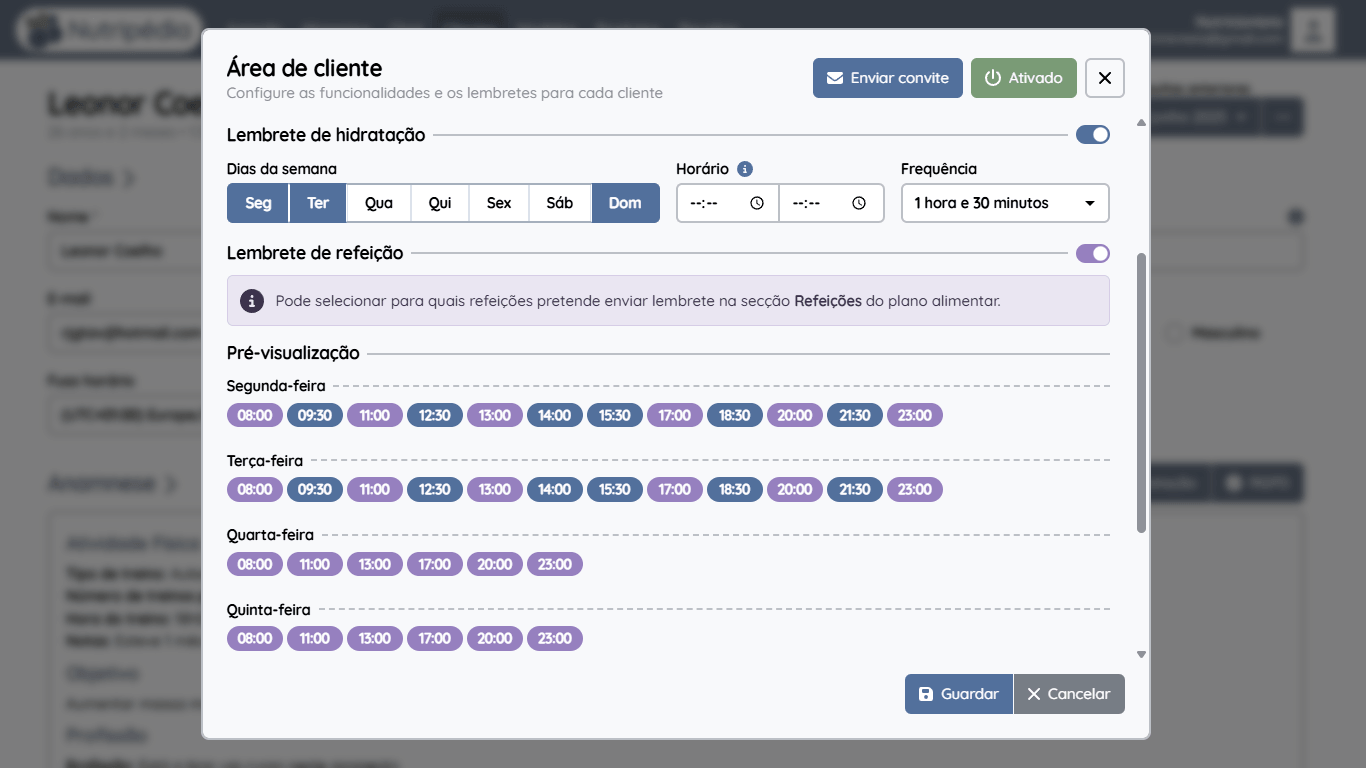The image size is (1366, 768).
Task: Click Cancelar button
Action: click(1069, 694)
